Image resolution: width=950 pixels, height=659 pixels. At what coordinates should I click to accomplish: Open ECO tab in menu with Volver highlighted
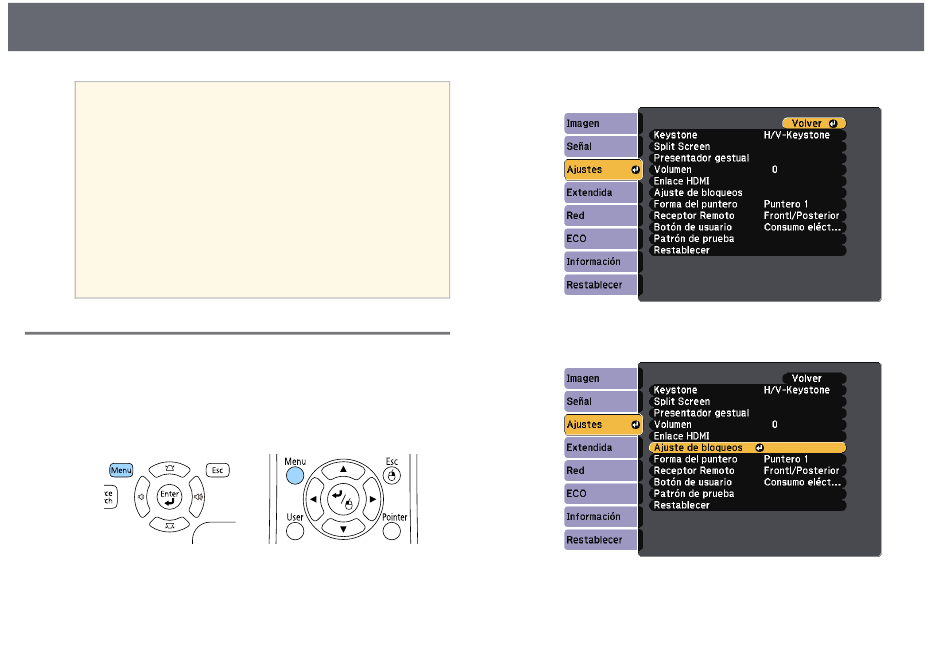click(x=600, y=239)
